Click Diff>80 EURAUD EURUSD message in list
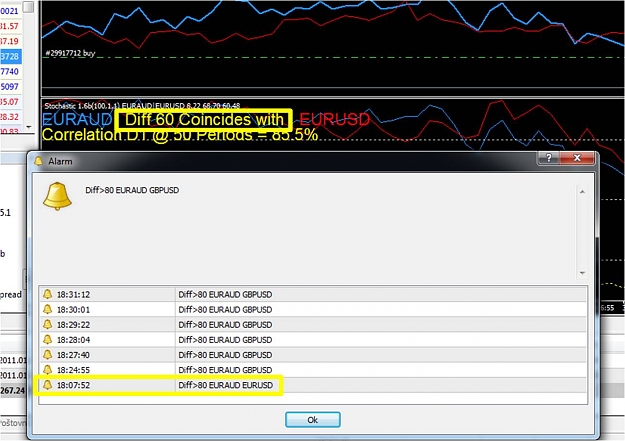Screen dimensions: 625x441 [x=226, y=385]
